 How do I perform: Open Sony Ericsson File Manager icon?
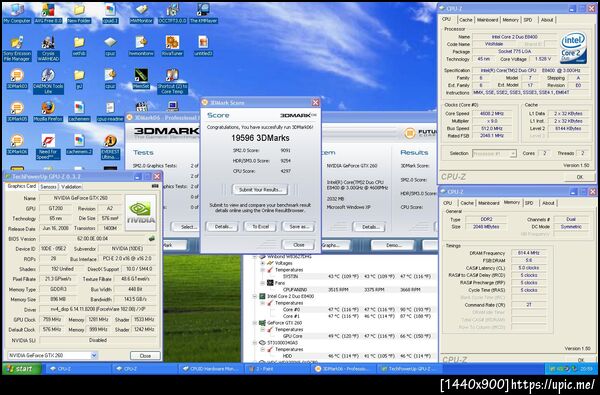(x=17, y=49)
